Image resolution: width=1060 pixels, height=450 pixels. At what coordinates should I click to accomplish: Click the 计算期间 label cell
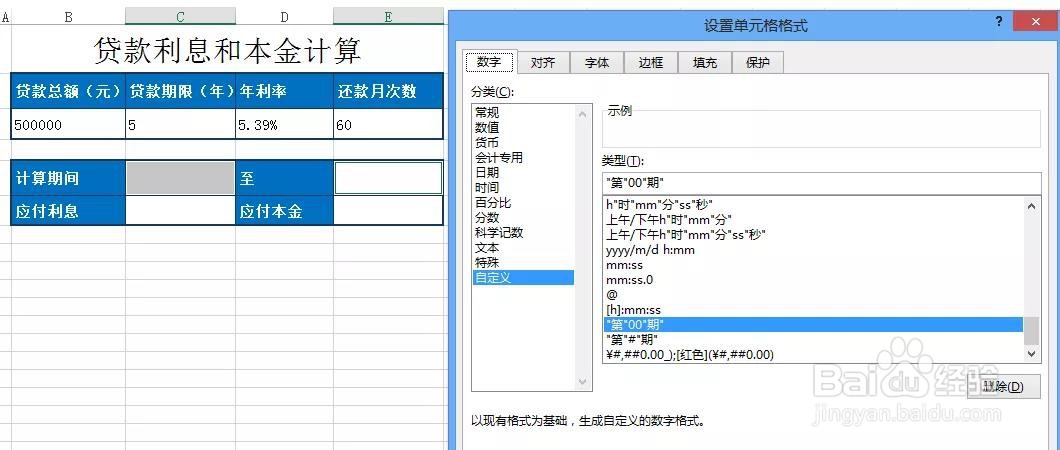pyautogui.click(x=68, y=178)
